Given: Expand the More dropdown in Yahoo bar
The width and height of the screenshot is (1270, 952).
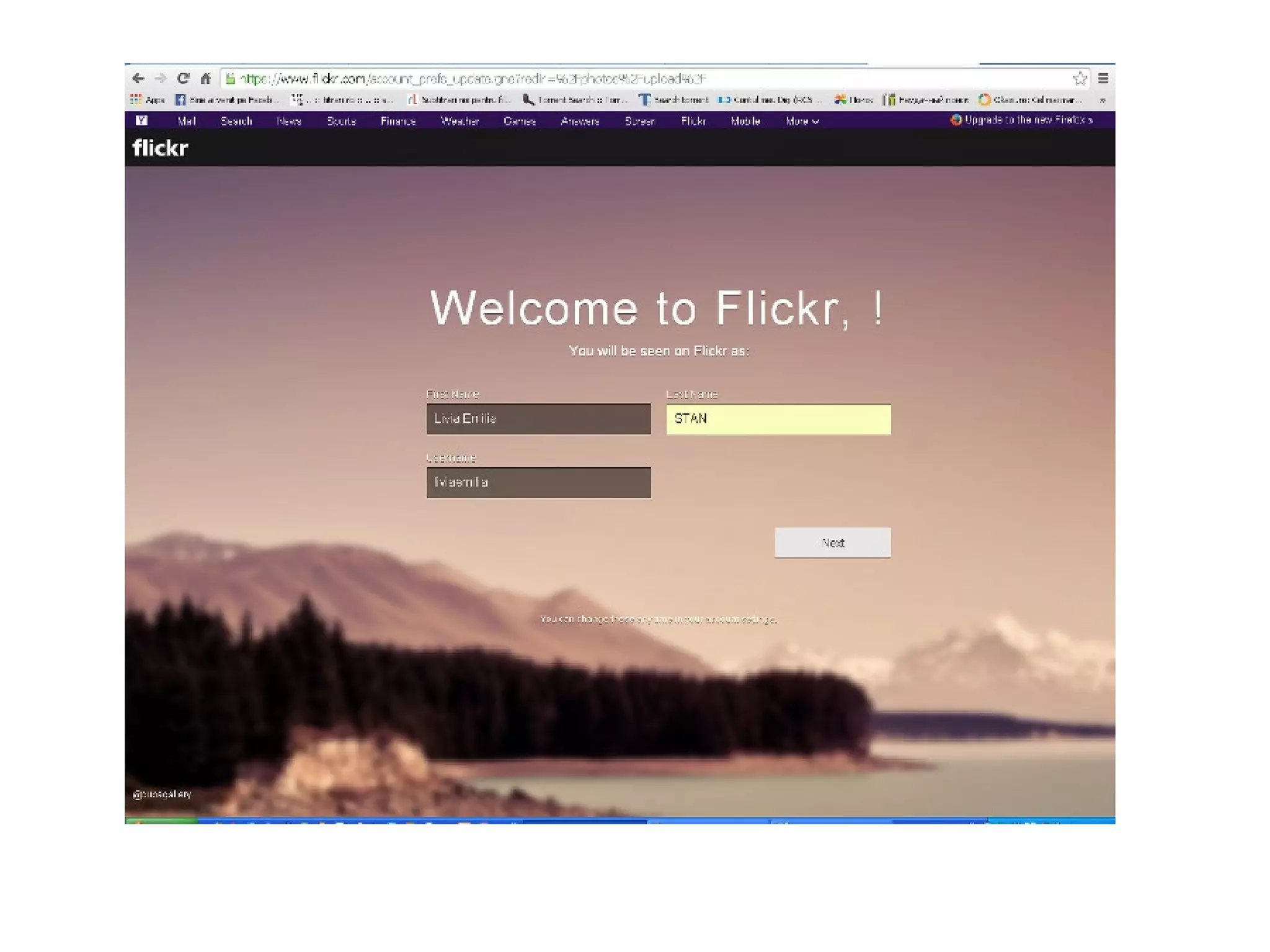Looking at the screenshot, I should click(802, 121).
